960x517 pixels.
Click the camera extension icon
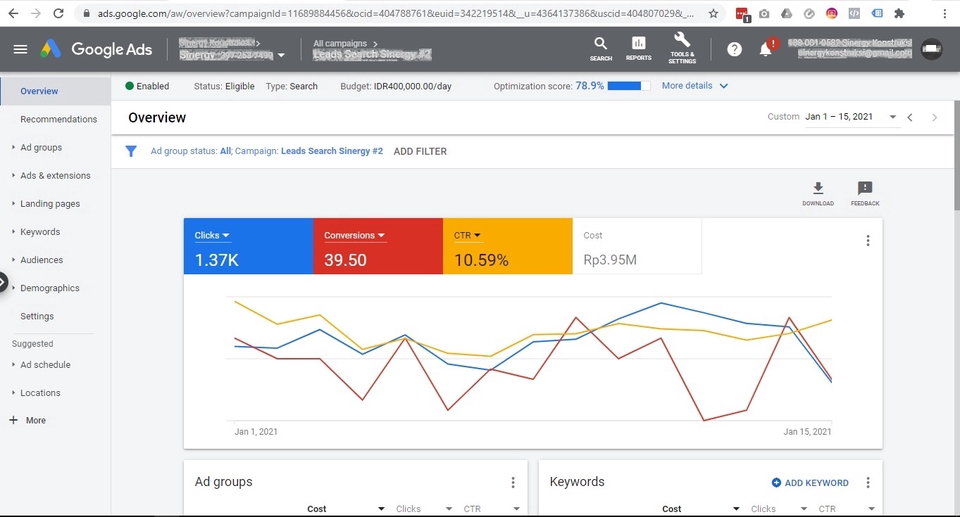pyautogui.click(x=764, y=13)
